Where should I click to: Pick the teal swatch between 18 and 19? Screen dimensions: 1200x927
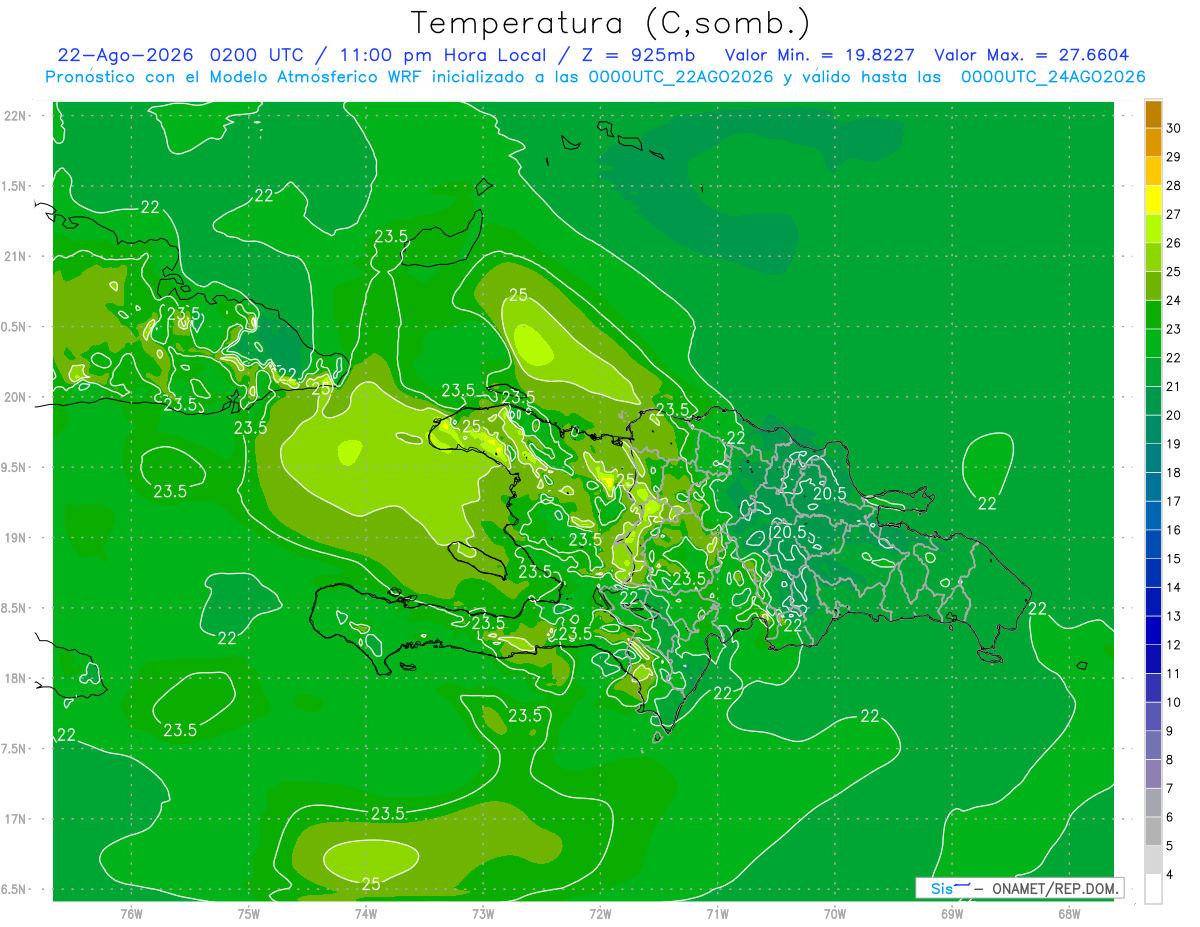pos(1153,458)
